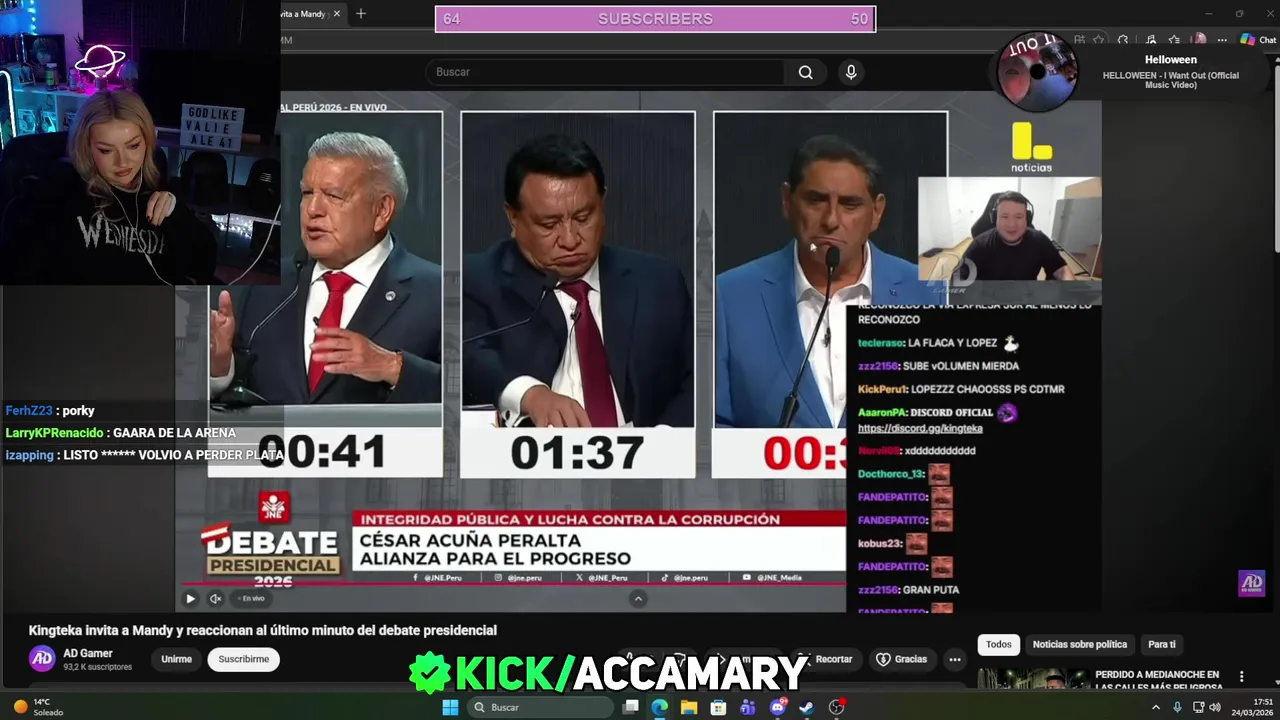Image resolution: width=1280 pixels, height=720 pixels.
Task: Select the Todos filter chip
Action: tap(999, 644)
